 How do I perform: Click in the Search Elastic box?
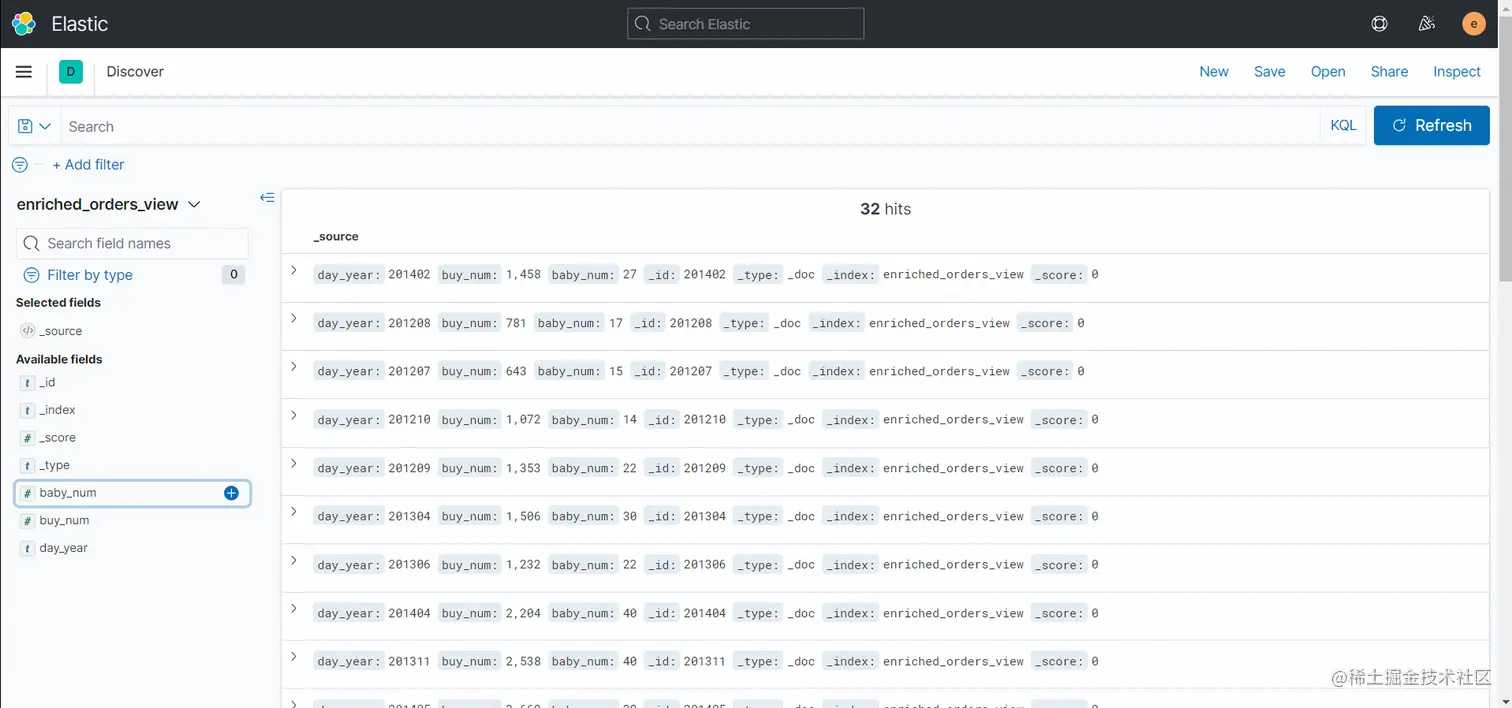(x=746, y=24)
